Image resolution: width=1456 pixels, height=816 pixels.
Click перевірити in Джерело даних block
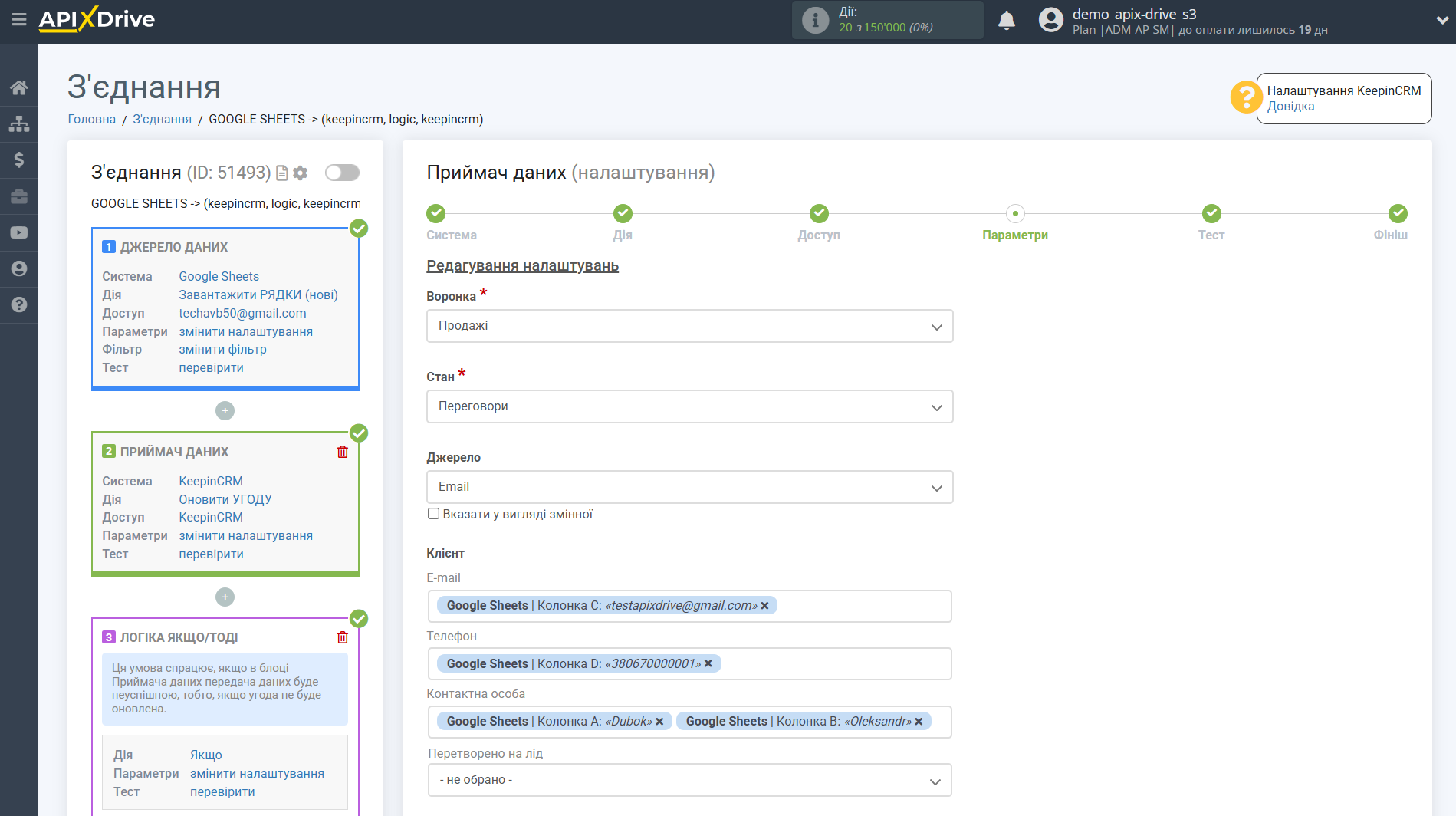pyautogui.click(x=211, y=367)
